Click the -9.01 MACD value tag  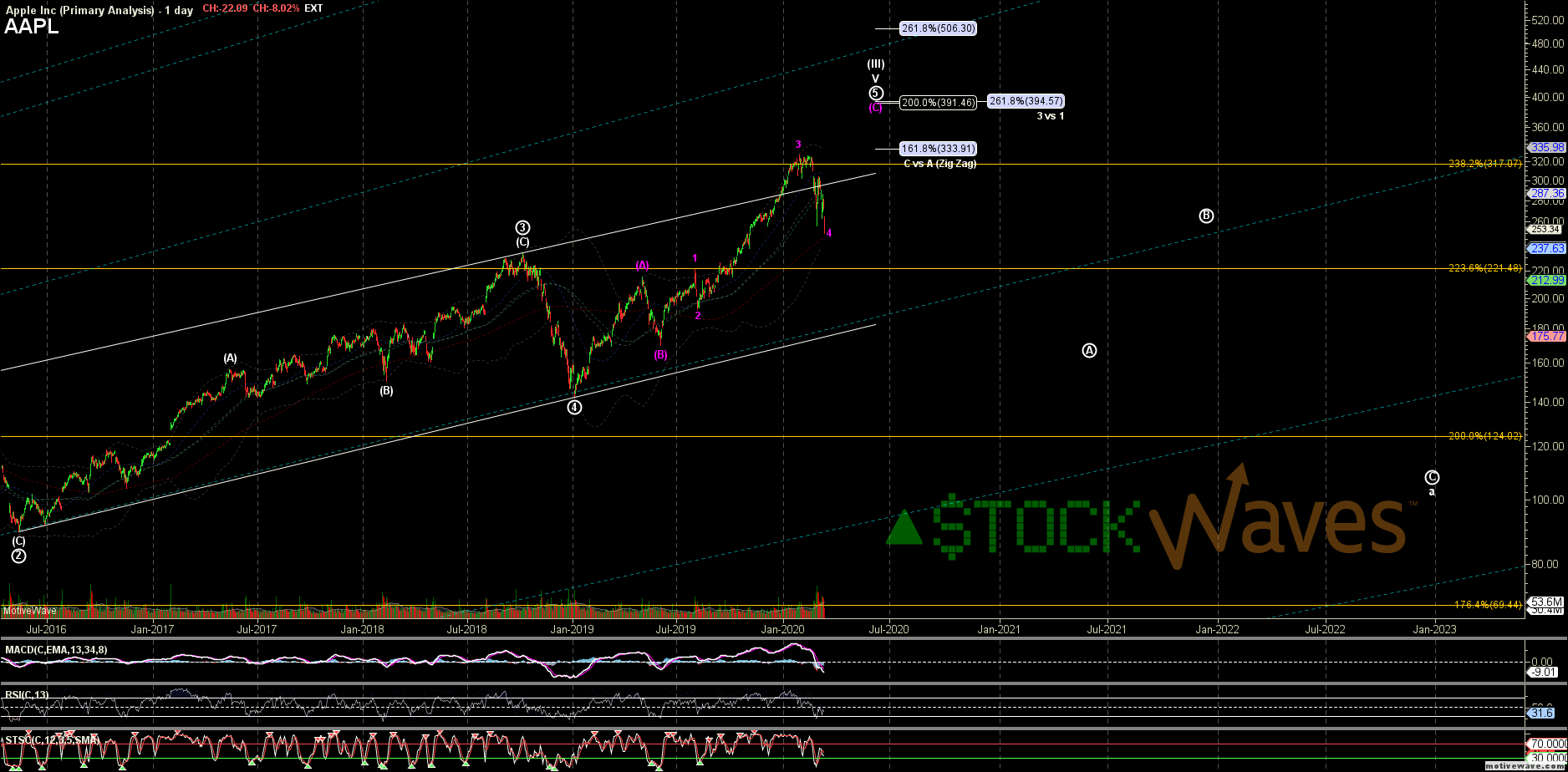[1544, 672]
